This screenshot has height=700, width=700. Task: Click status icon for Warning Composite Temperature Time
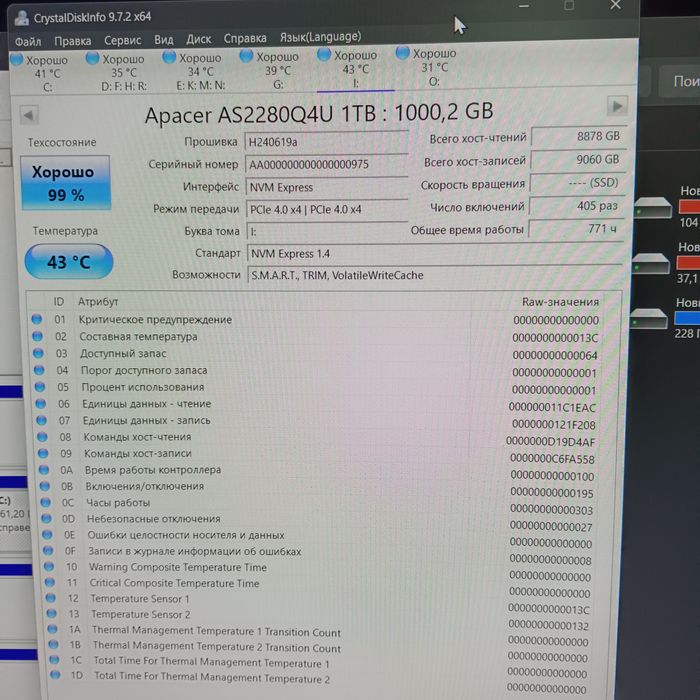49,567
